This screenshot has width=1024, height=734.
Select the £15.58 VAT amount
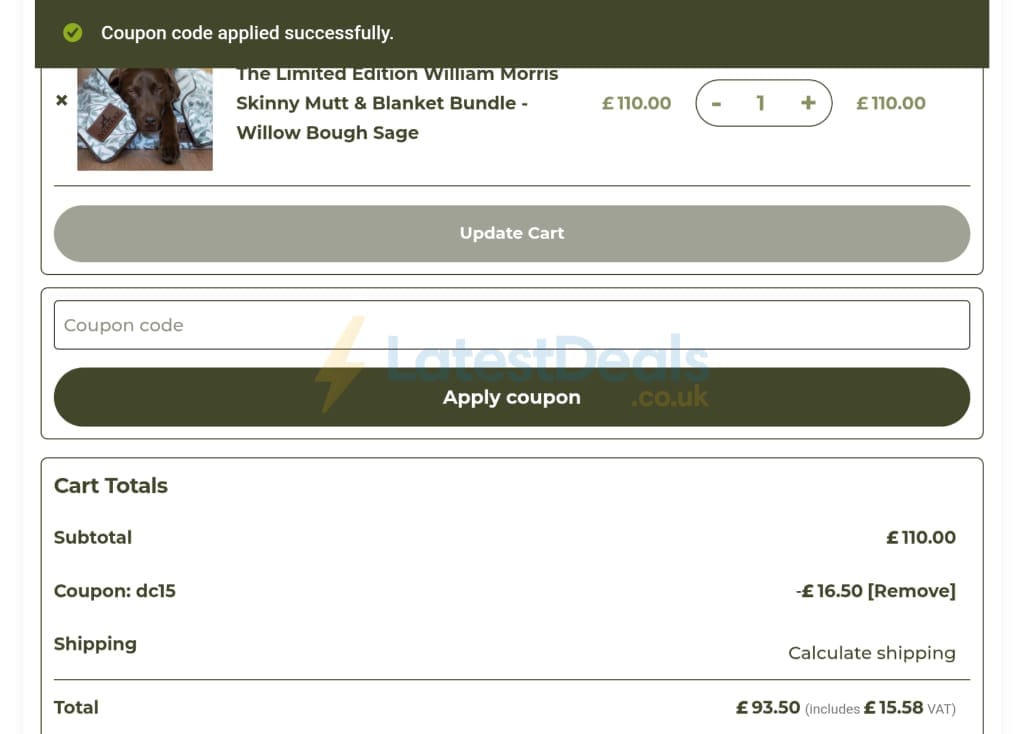pos(893,707)
